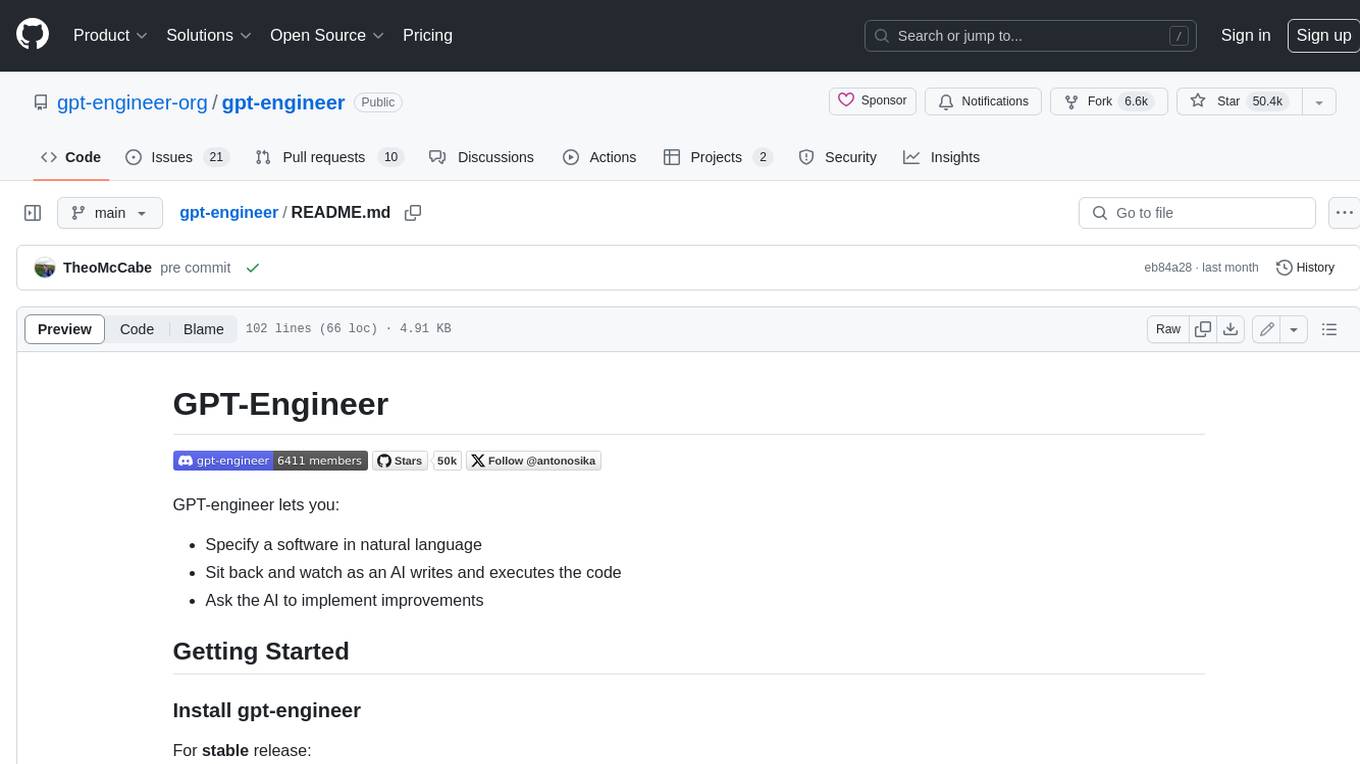1360x764 pixels.
Task: Open the GitHub Stars badge
Action: (x=400, y=461)
